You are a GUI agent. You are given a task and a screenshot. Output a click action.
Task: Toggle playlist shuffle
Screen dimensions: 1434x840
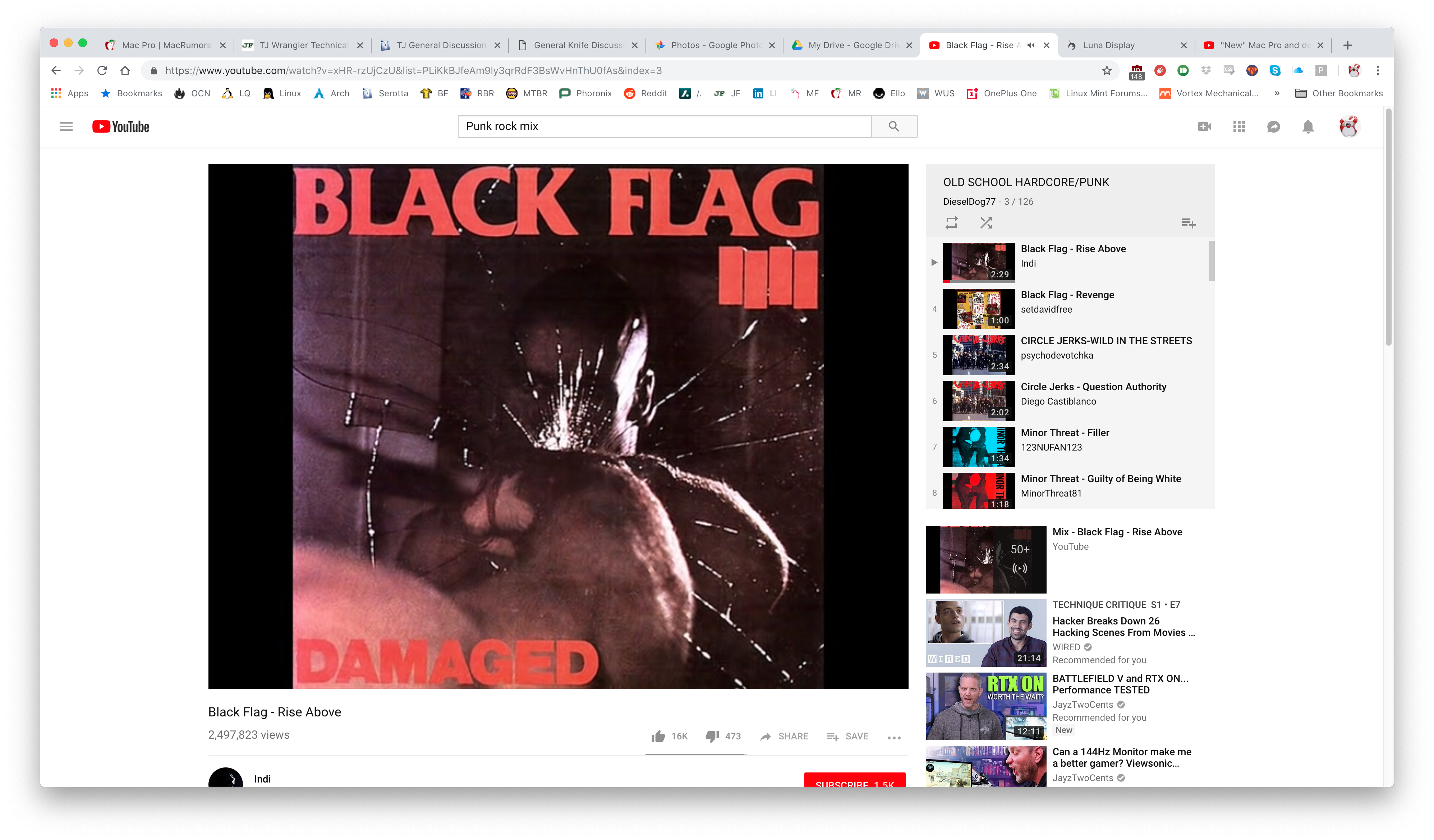986,222
